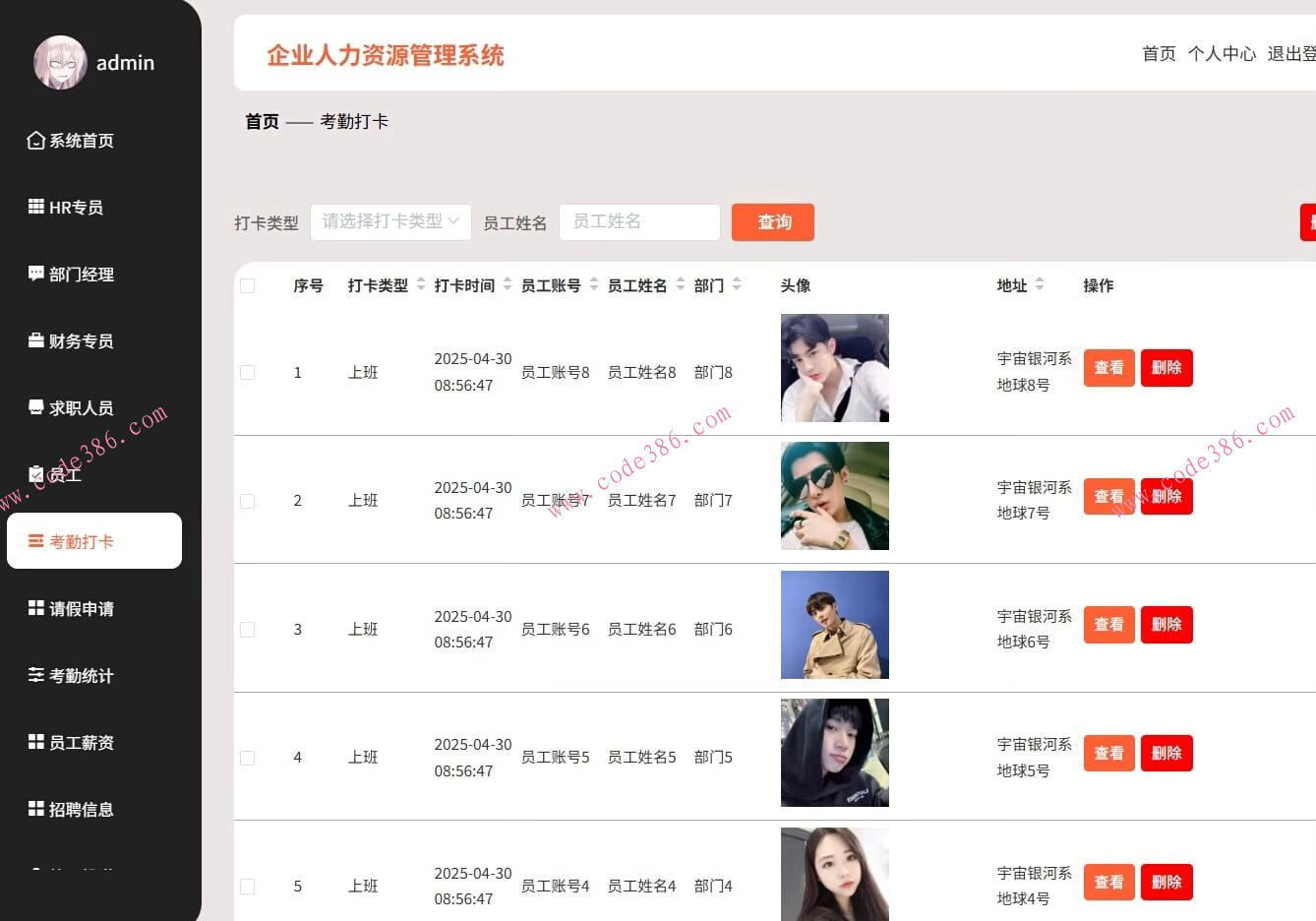The width and height of the screenshot is (1316, 921).
Task: Sort ascending using 打卡时间 column arrow
Action: tap(508, 280)
